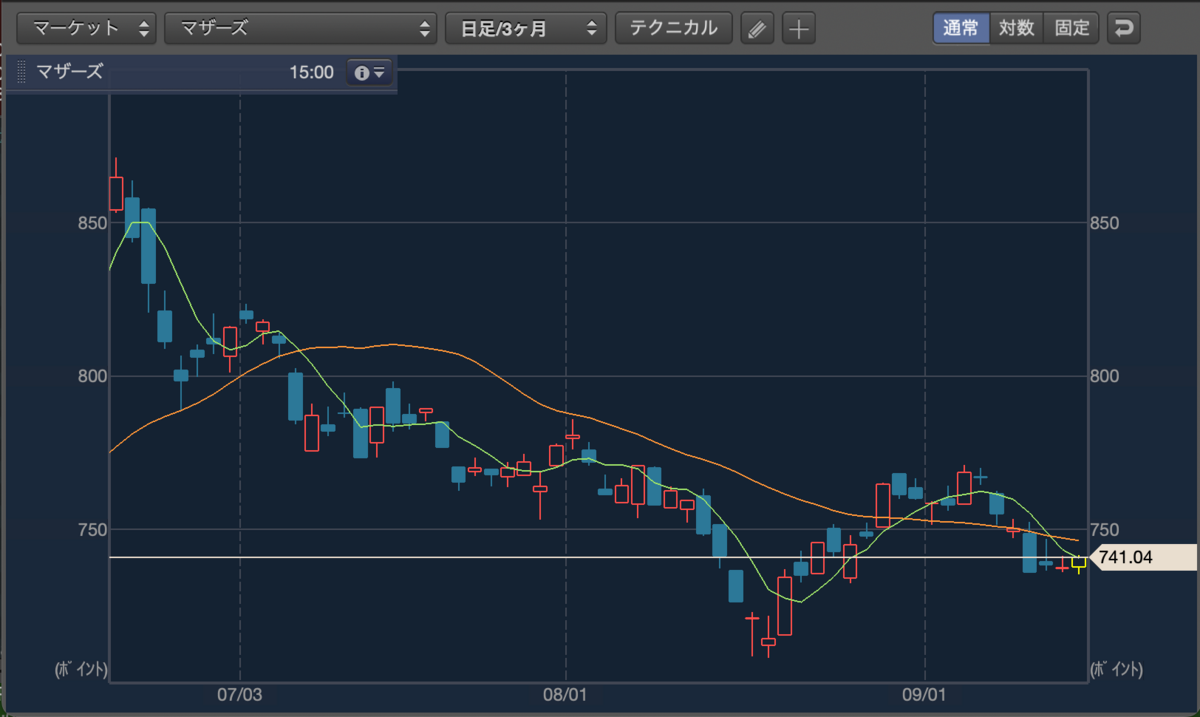
Task: Click the 15:00 time label
Action: coord(311,73)
